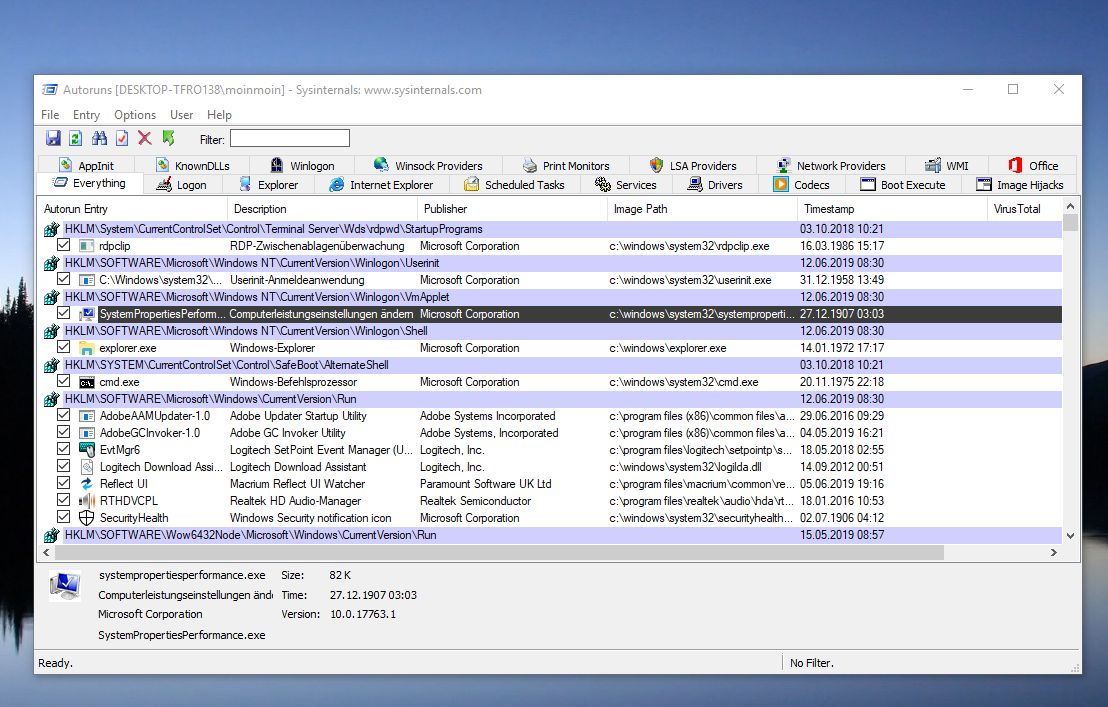
Task: Open the User menu
Action: [x=182, y=114]
